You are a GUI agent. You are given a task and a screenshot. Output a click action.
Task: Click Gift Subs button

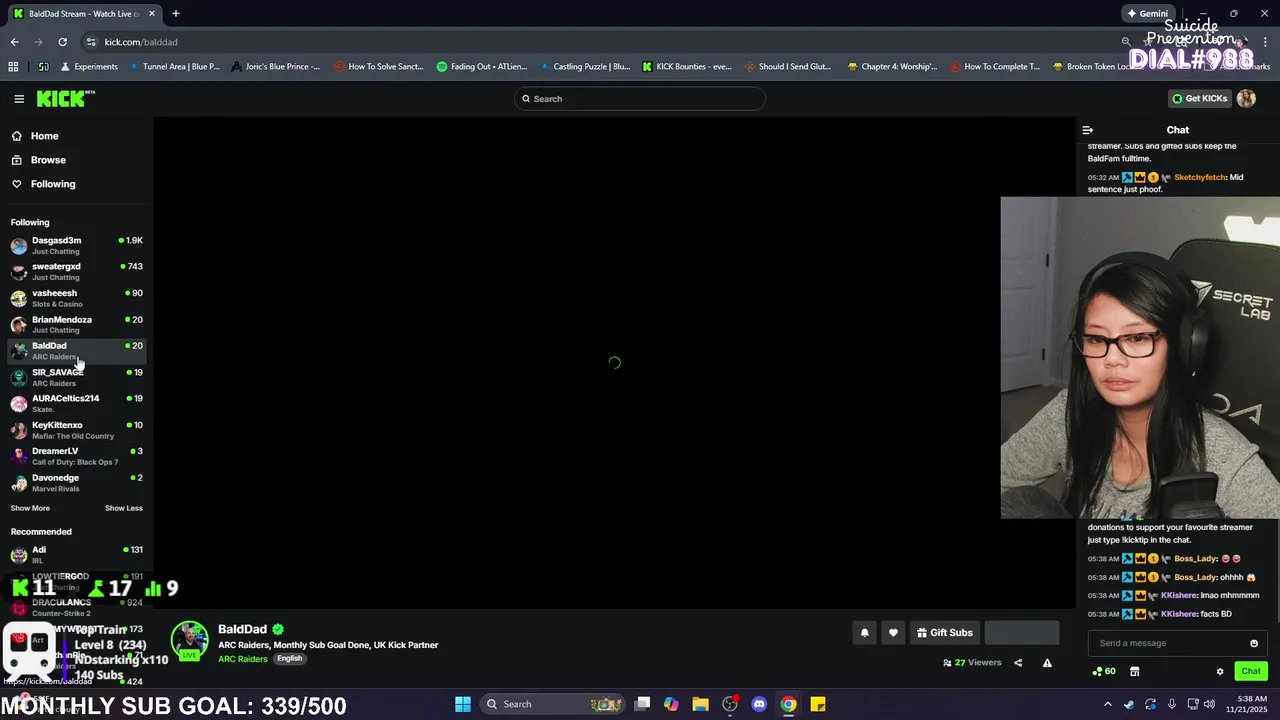(944, 633)
